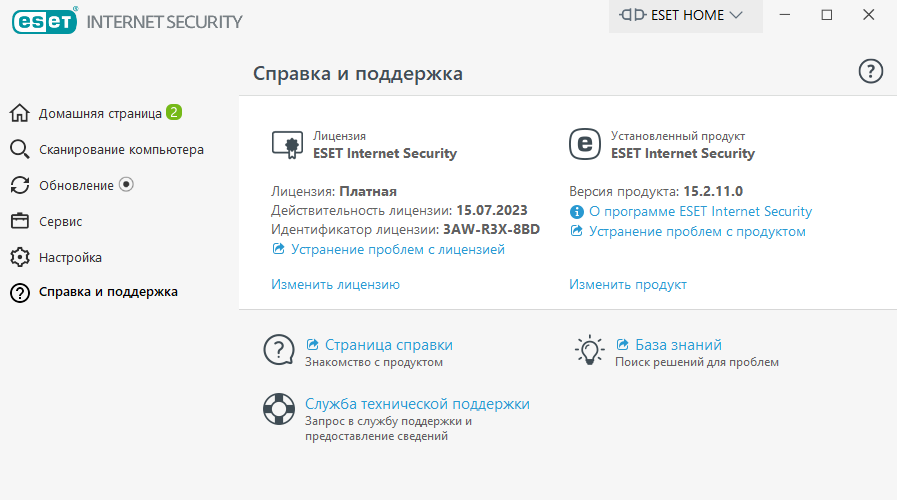Open Устранение проблем с лицензией link
Screen dimensions: 897x500
398,249
